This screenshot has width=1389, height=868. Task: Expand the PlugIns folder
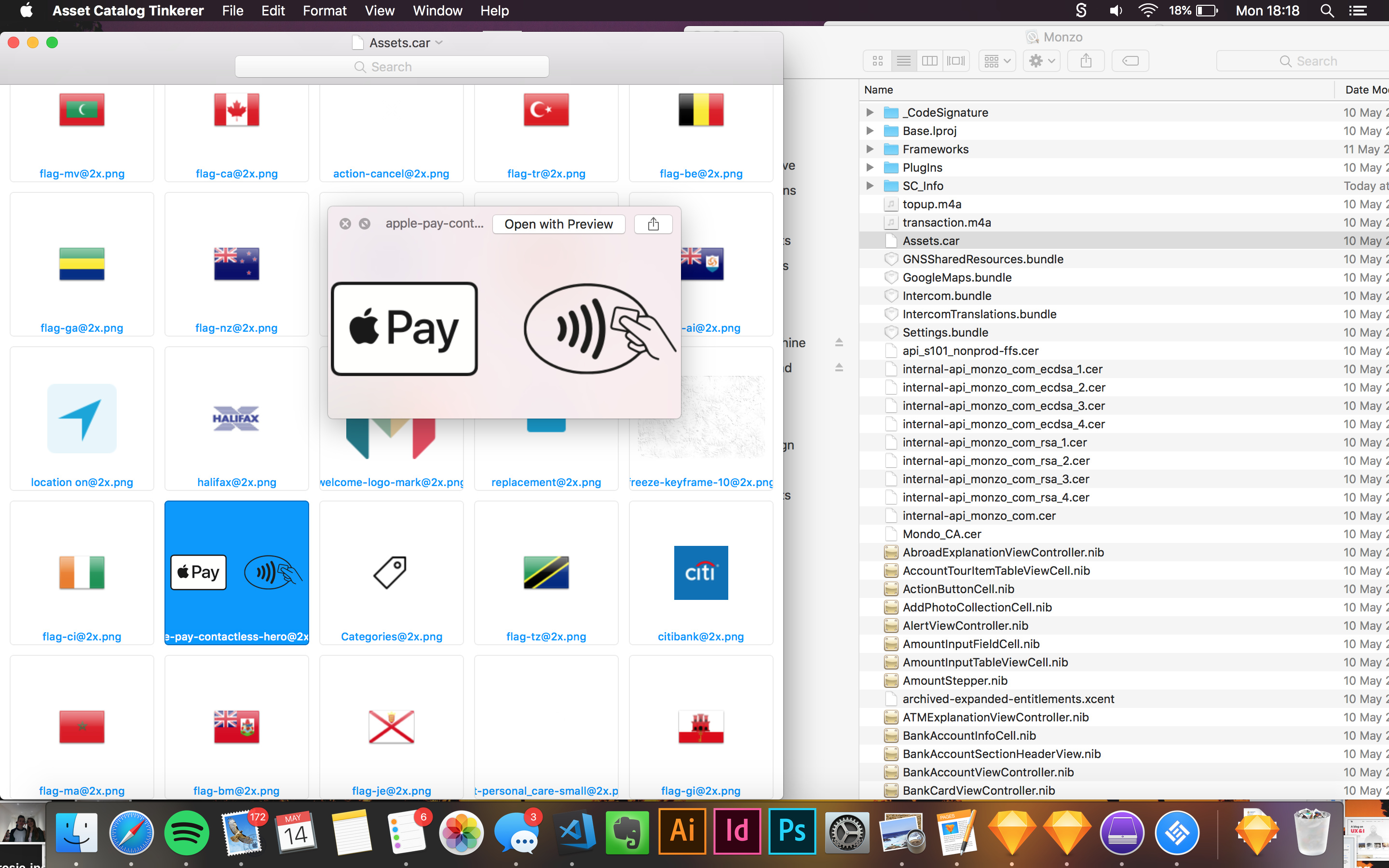(x=870, y=168)
